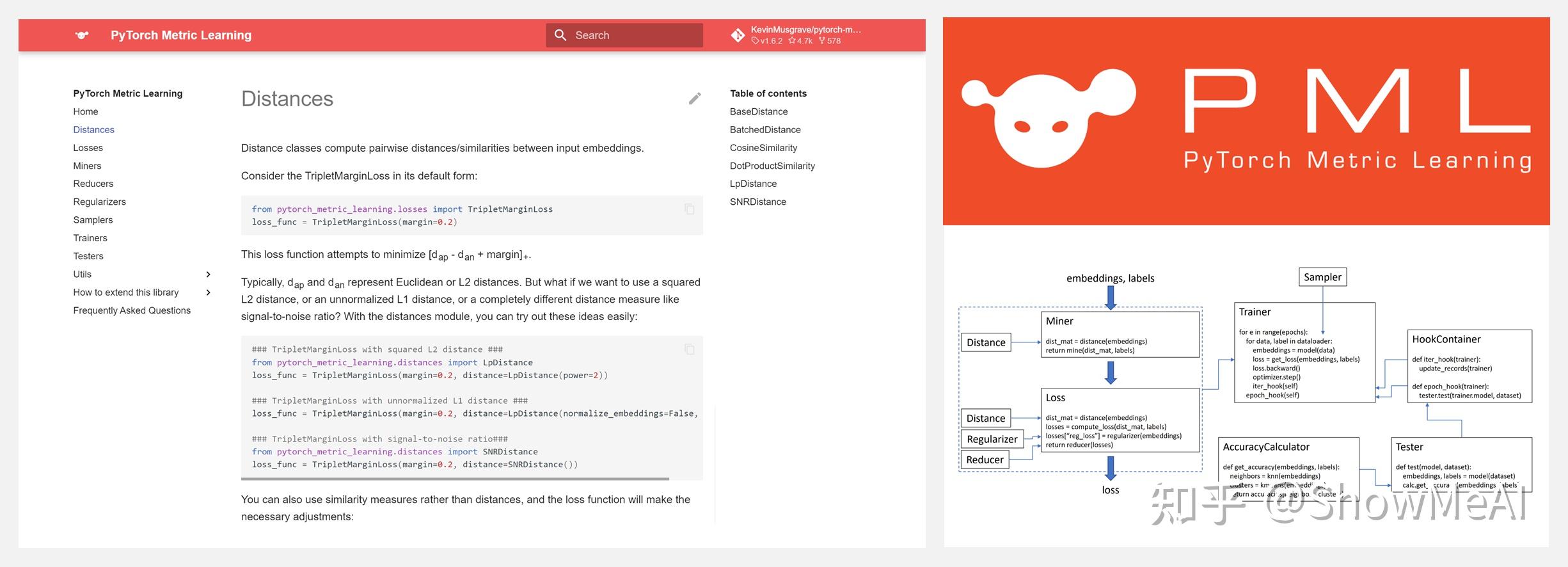Screen dimensions: 1568x567
Task: Select Distances in the sidebar navigation
Action: pos(93,129)
